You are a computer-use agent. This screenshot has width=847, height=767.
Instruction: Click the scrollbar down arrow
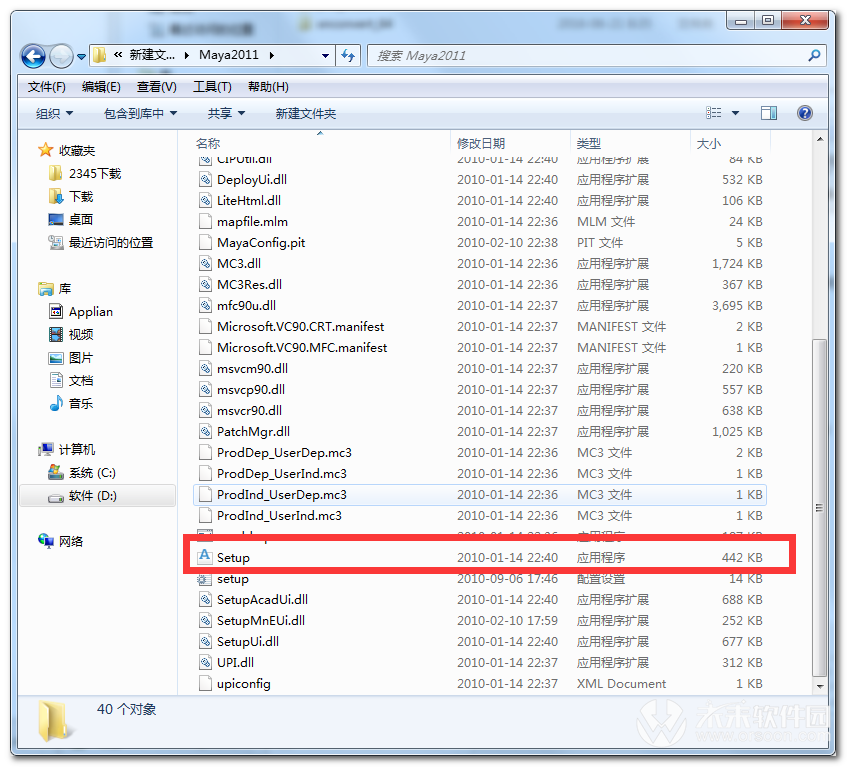[819, 686]
